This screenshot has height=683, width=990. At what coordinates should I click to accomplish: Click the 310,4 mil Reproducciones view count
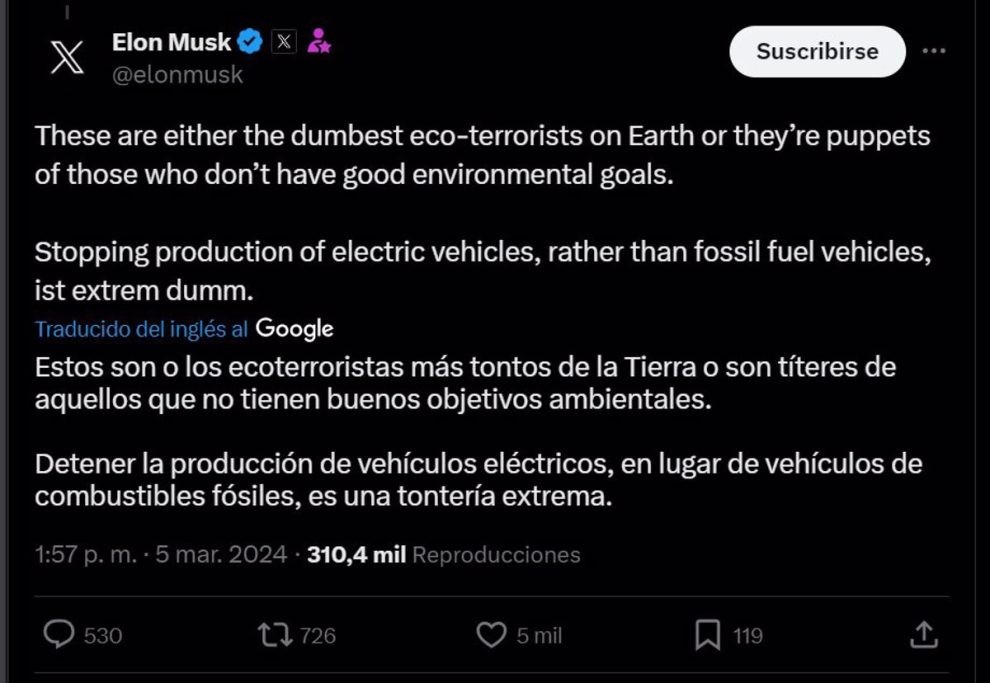444,554
